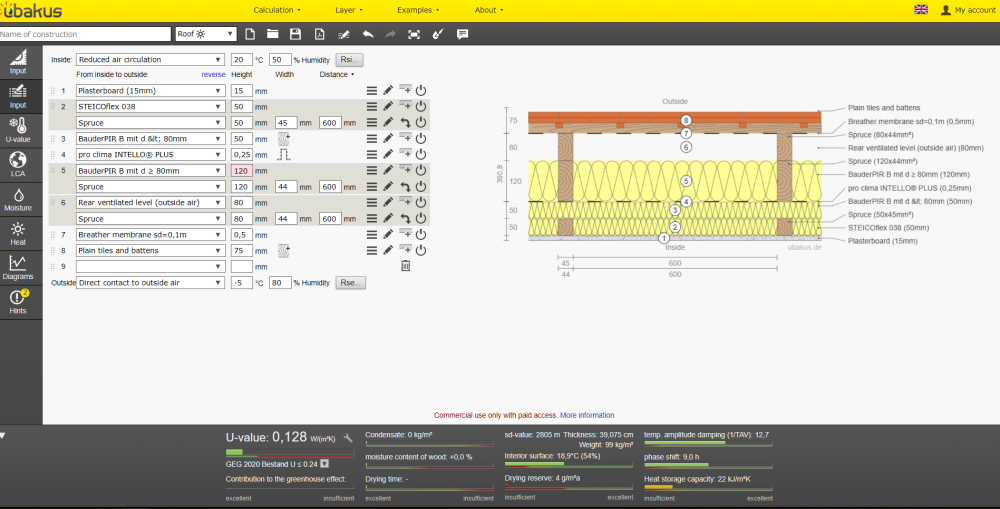Open Inside 'Reduced air circulation' dropdown
The height and width of the screenshot is (509, 1000).
(151, 59)
